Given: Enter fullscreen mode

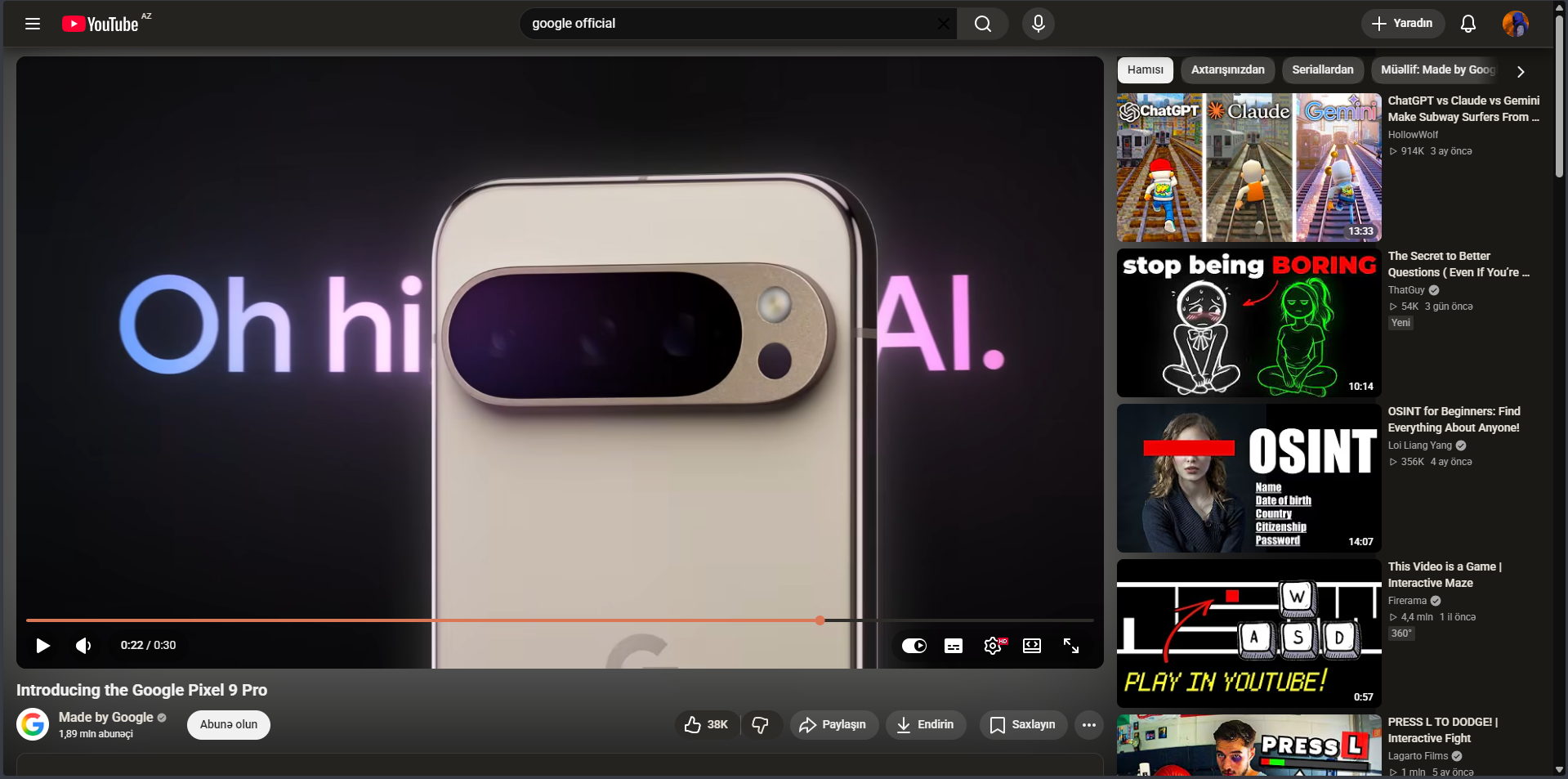Looking at the screenshot, I should tap(1071, 646).
